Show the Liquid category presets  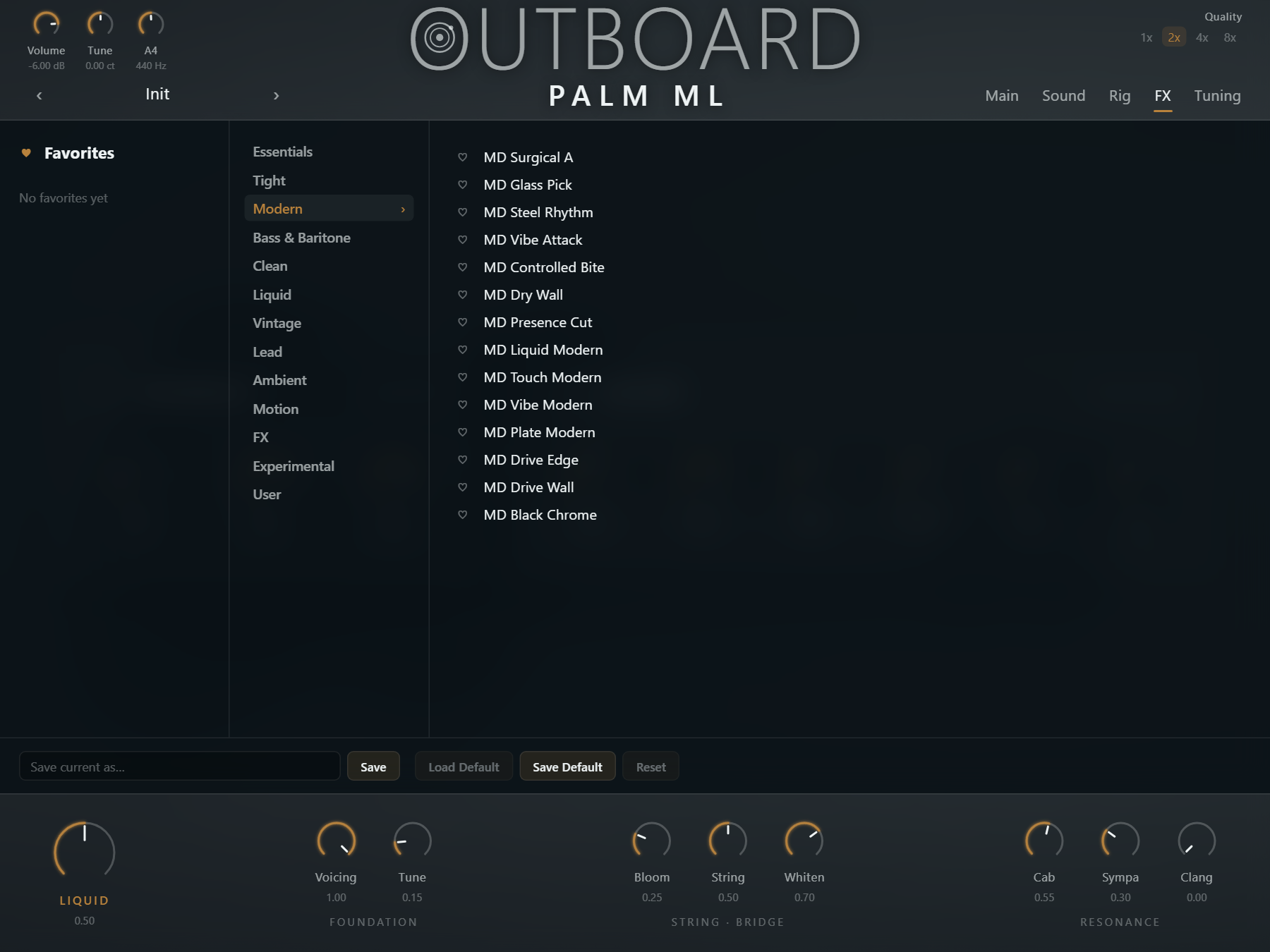click(272, 295)
